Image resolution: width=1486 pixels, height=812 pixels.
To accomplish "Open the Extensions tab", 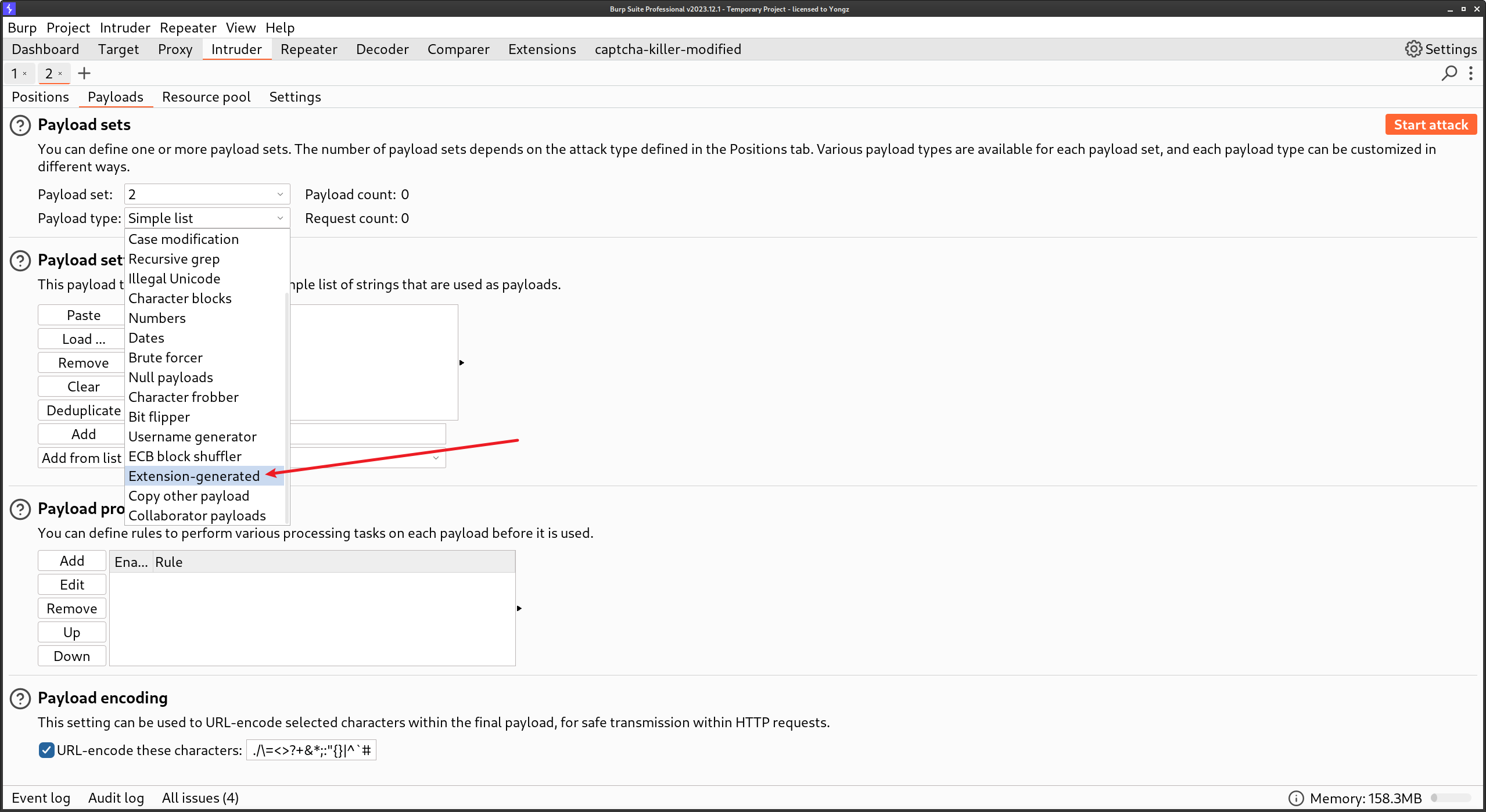I will click(542, 49).
